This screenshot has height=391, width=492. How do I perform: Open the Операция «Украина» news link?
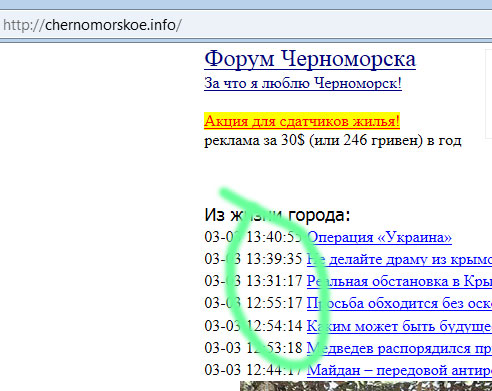[379, 237]
